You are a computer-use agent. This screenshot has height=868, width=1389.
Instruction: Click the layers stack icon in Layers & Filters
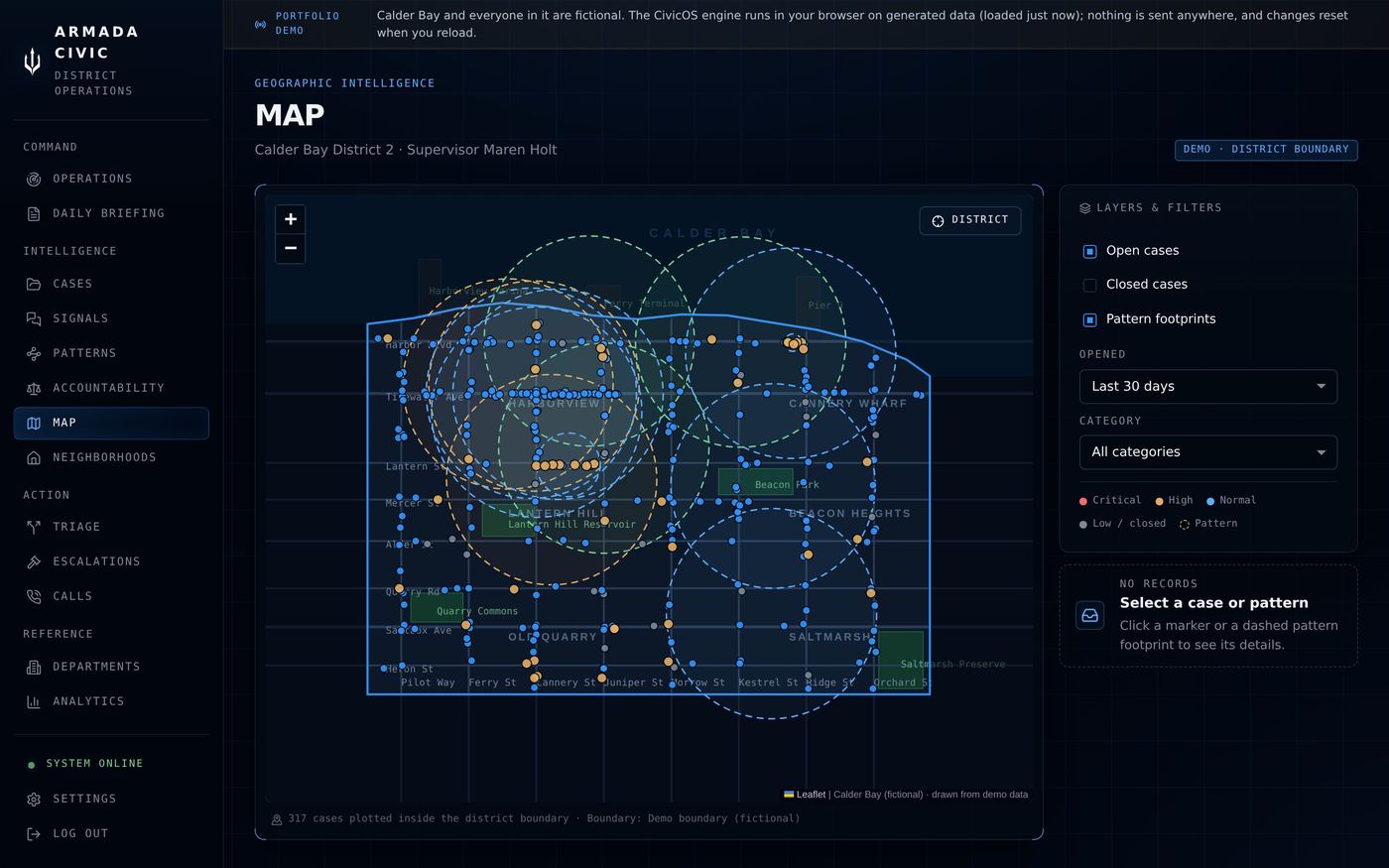tap(1085, 208)
